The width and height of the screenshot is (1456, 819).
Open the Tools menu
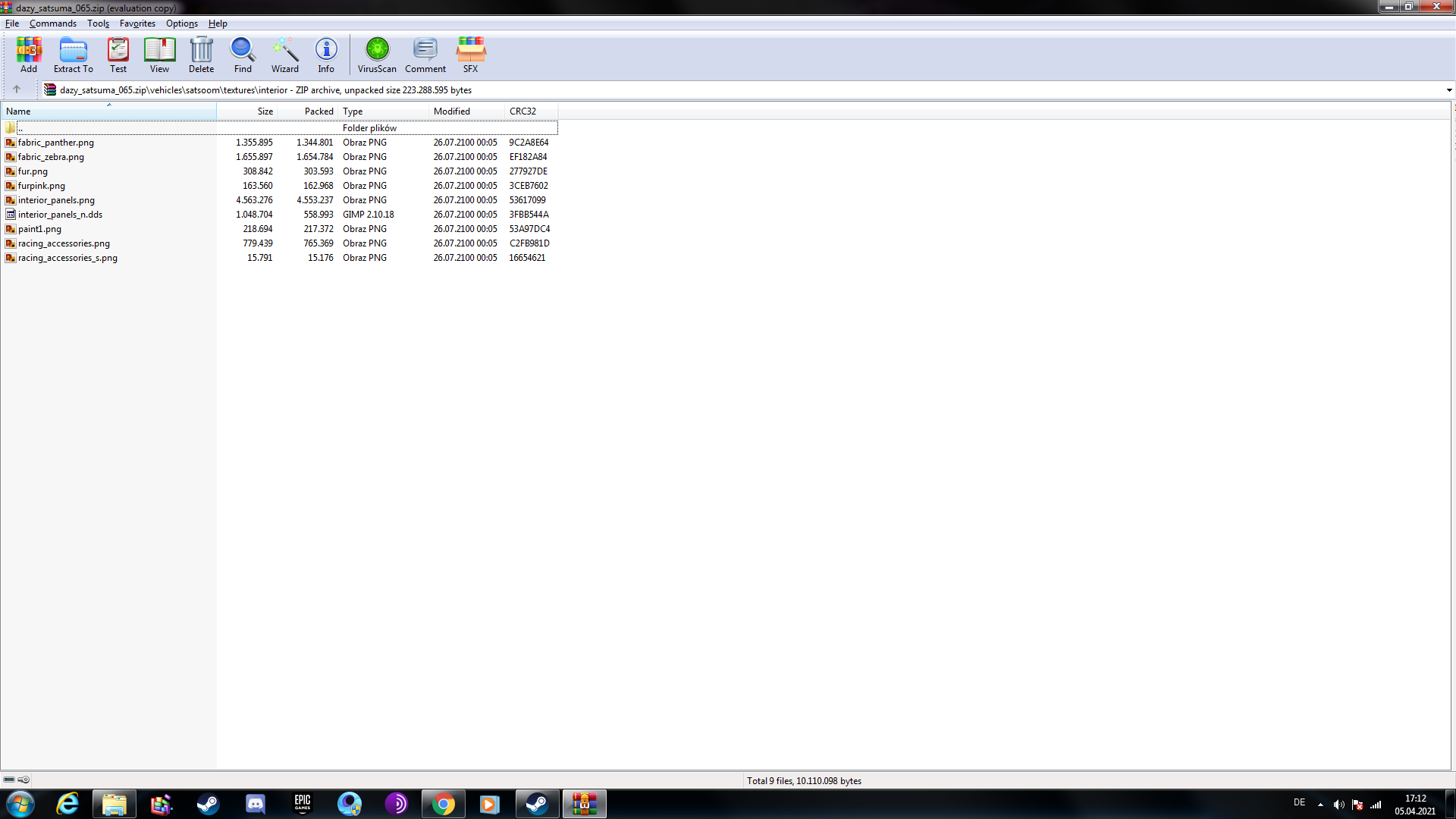coord(98,24)
